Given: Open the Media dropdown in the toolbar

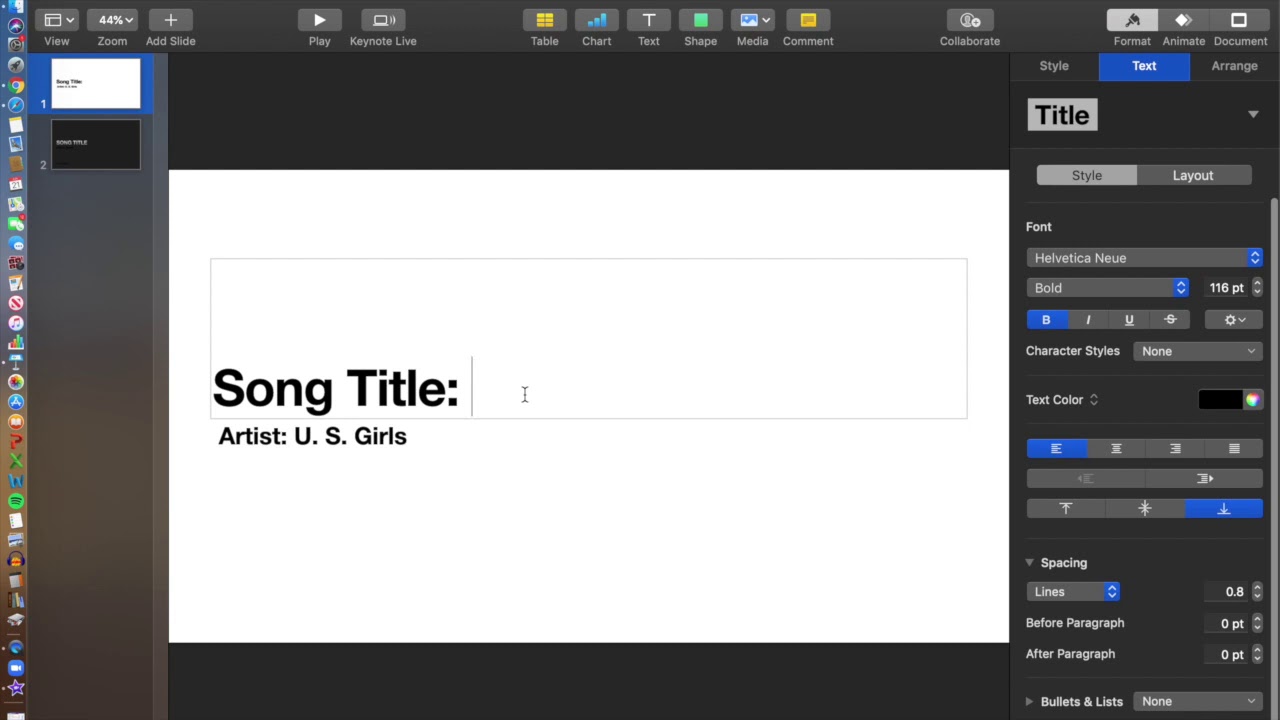Looking at the screenshot, I should point(752,20).
